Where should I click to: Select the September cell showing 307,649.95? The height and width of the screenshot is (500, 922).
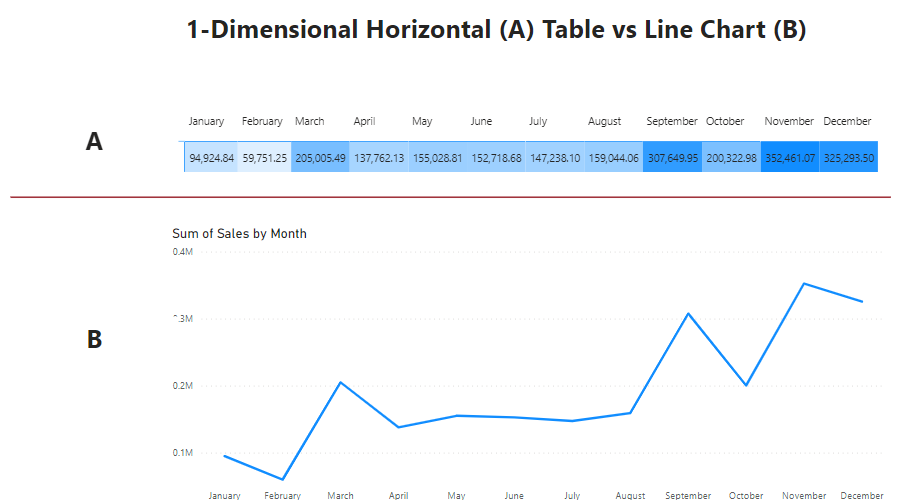tap(673, 158)
